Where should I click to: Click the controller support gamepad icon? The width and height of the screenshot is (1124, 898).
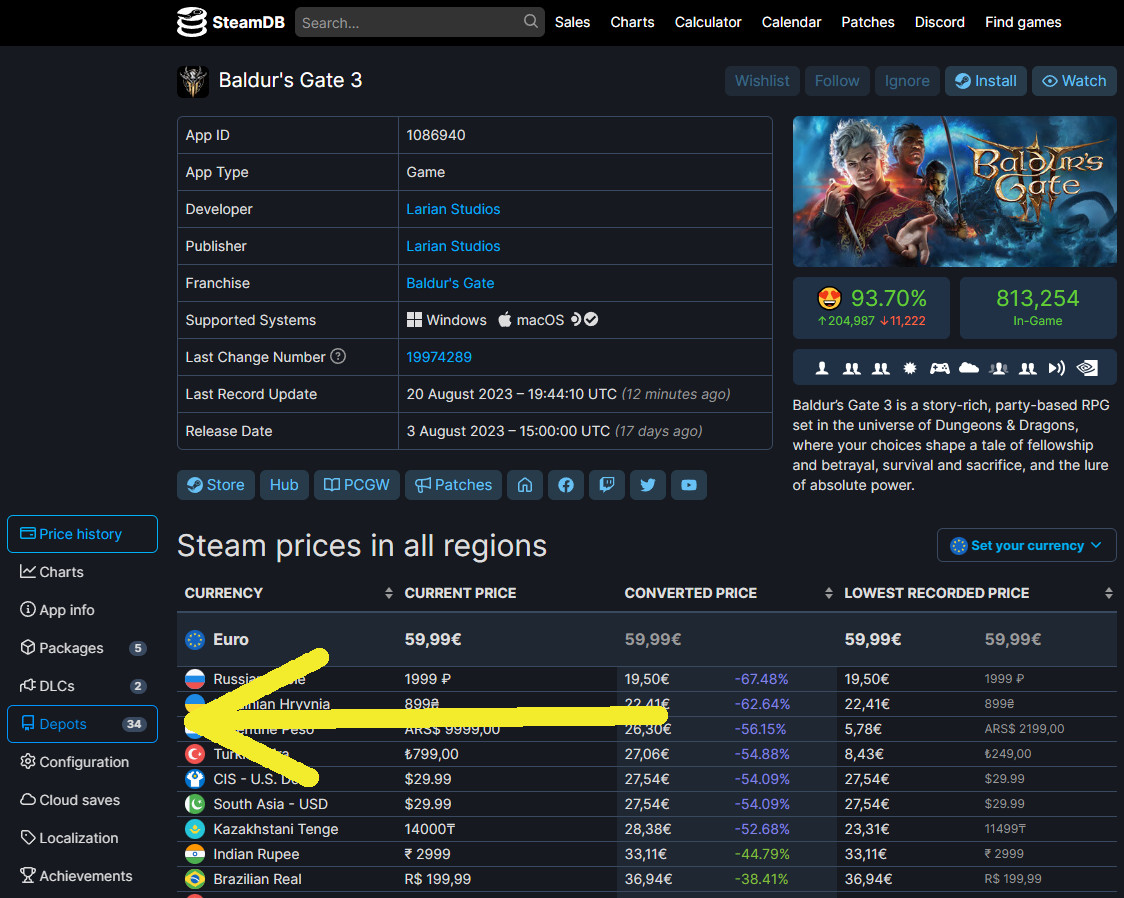tap(939, 368)
